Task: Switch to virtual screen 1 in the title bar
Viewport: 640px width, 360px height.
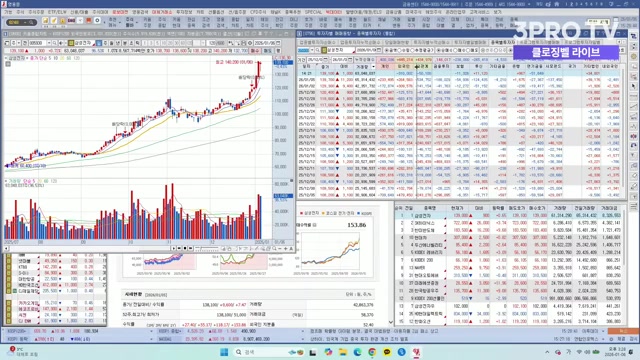Action: pyautogui.click(x=567, y=4)
